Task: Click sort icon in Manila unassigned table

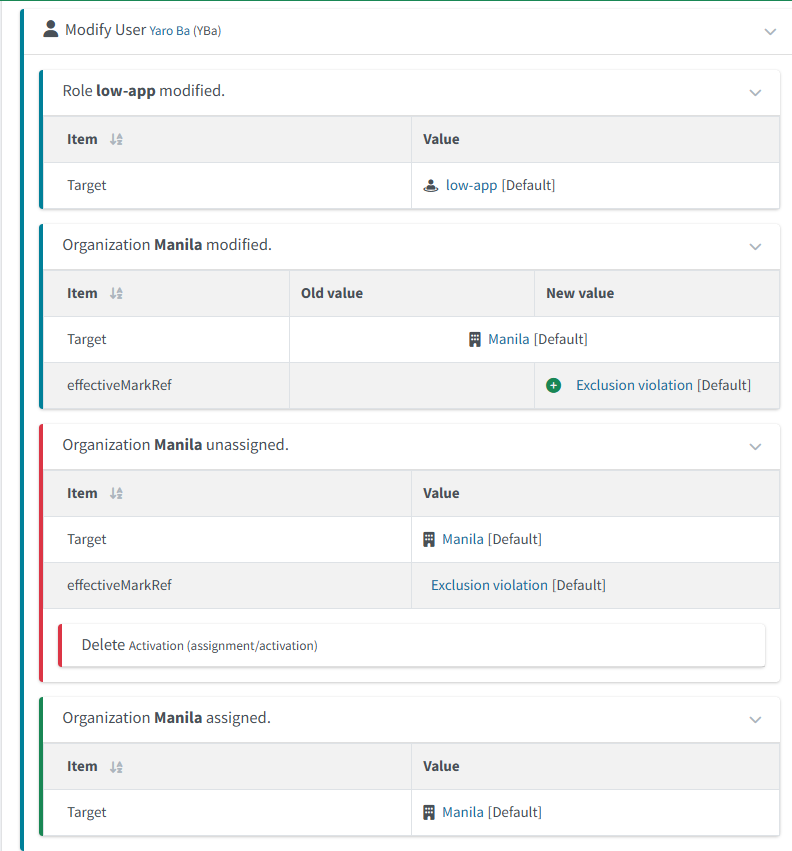Action: pos(116,494)
